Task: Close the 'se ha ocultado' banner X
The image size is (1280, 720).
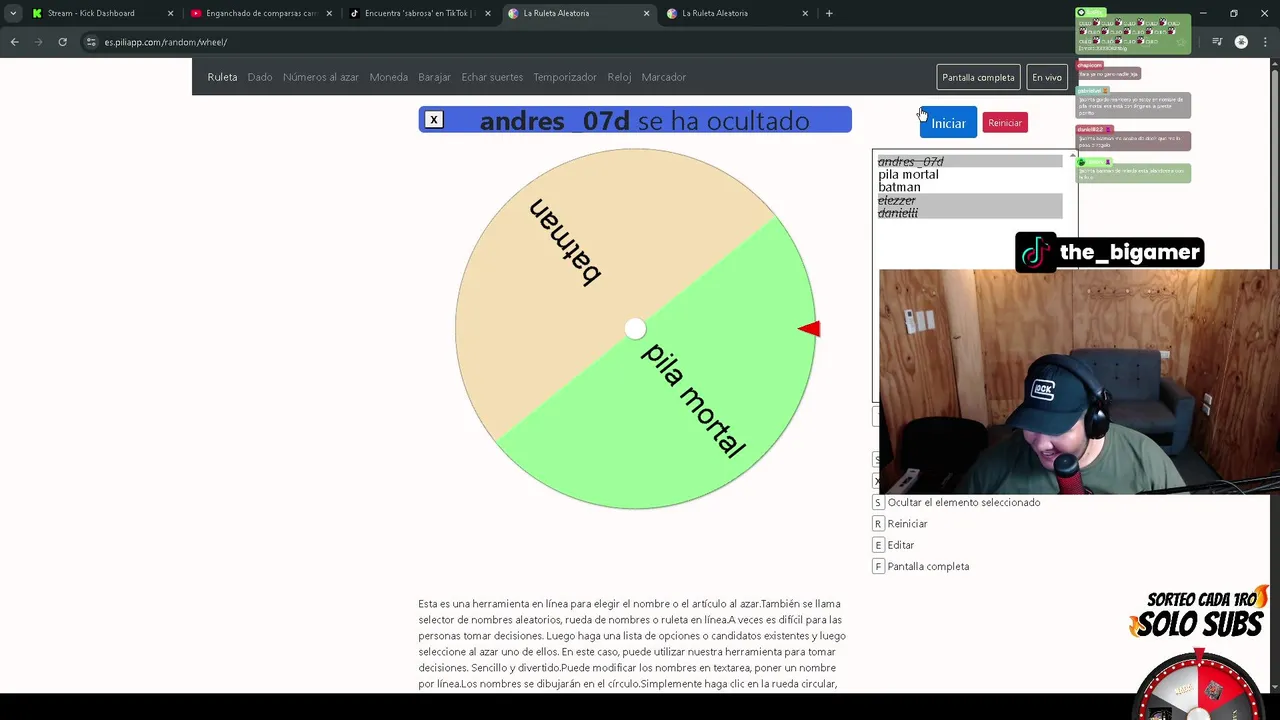Action: tap(433, 120)
